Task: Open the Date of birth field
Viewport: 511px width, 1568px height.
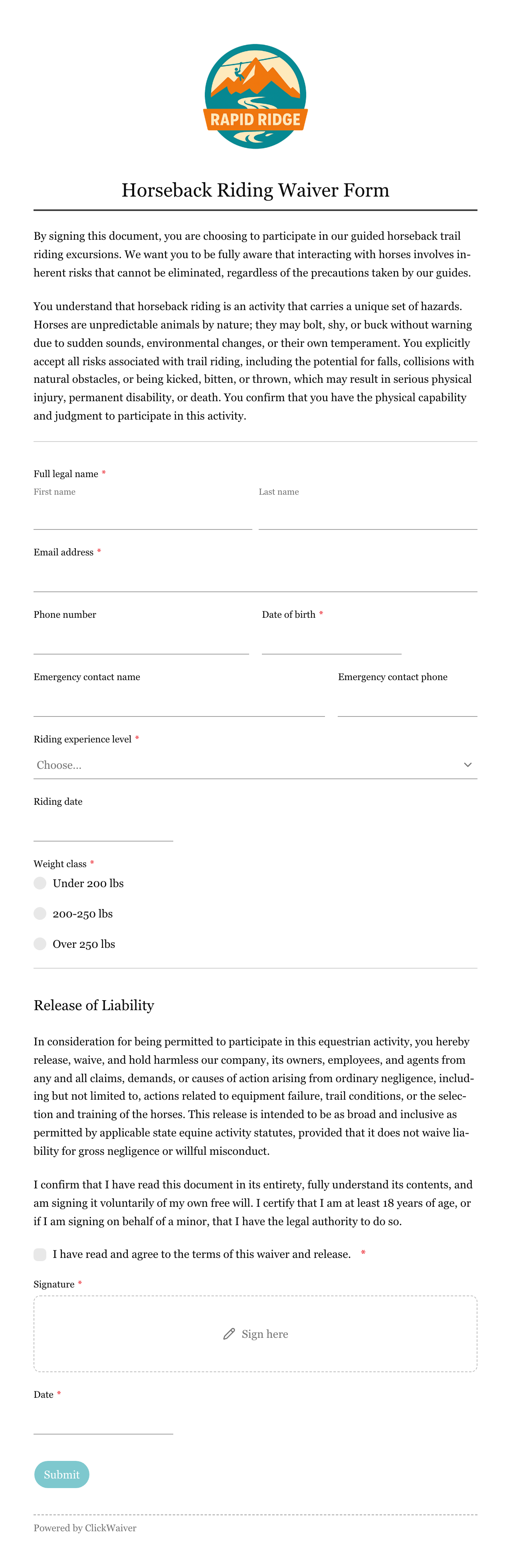Action: (x=331, y=641)
